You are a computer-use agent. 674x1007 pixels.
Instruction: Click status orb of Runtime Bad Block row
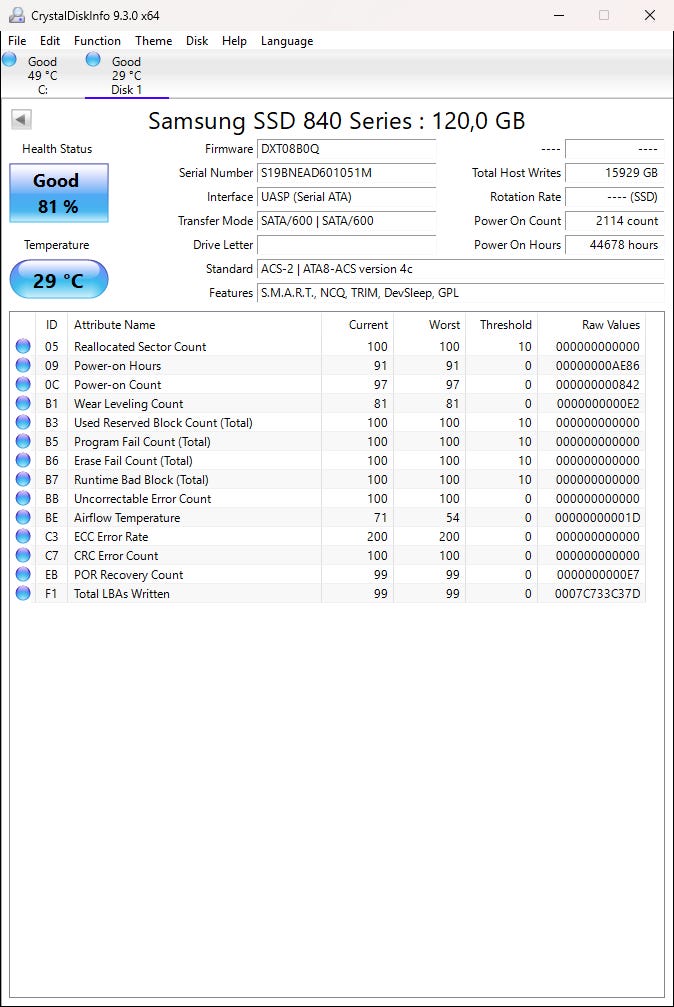click(23, 479)
